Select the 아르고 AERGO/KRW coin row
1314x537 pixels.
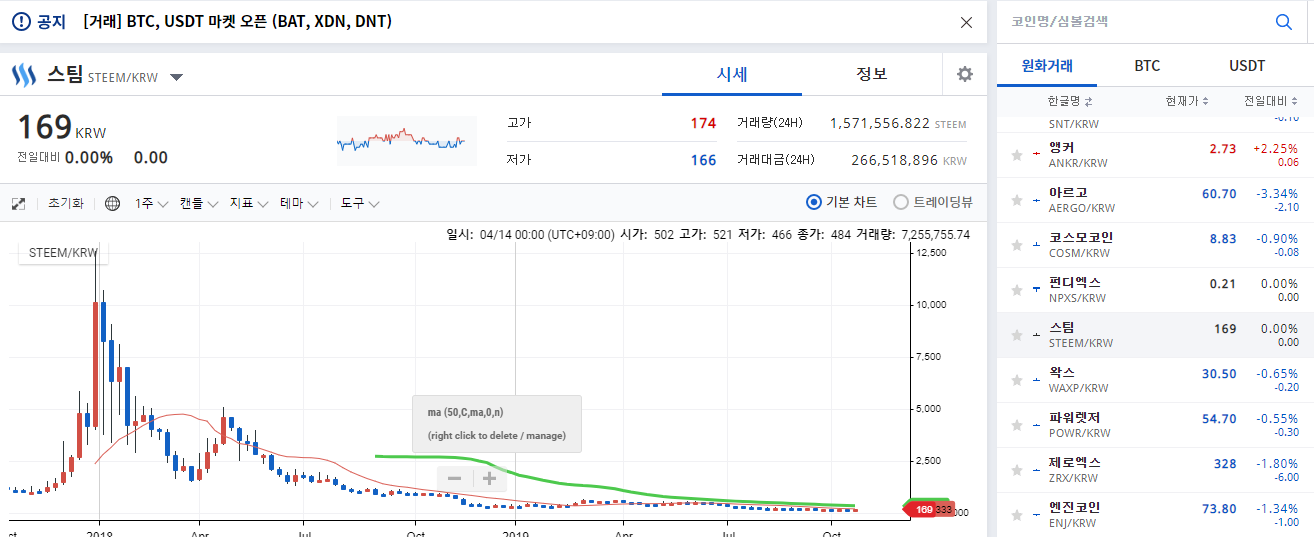(1155, 200)
